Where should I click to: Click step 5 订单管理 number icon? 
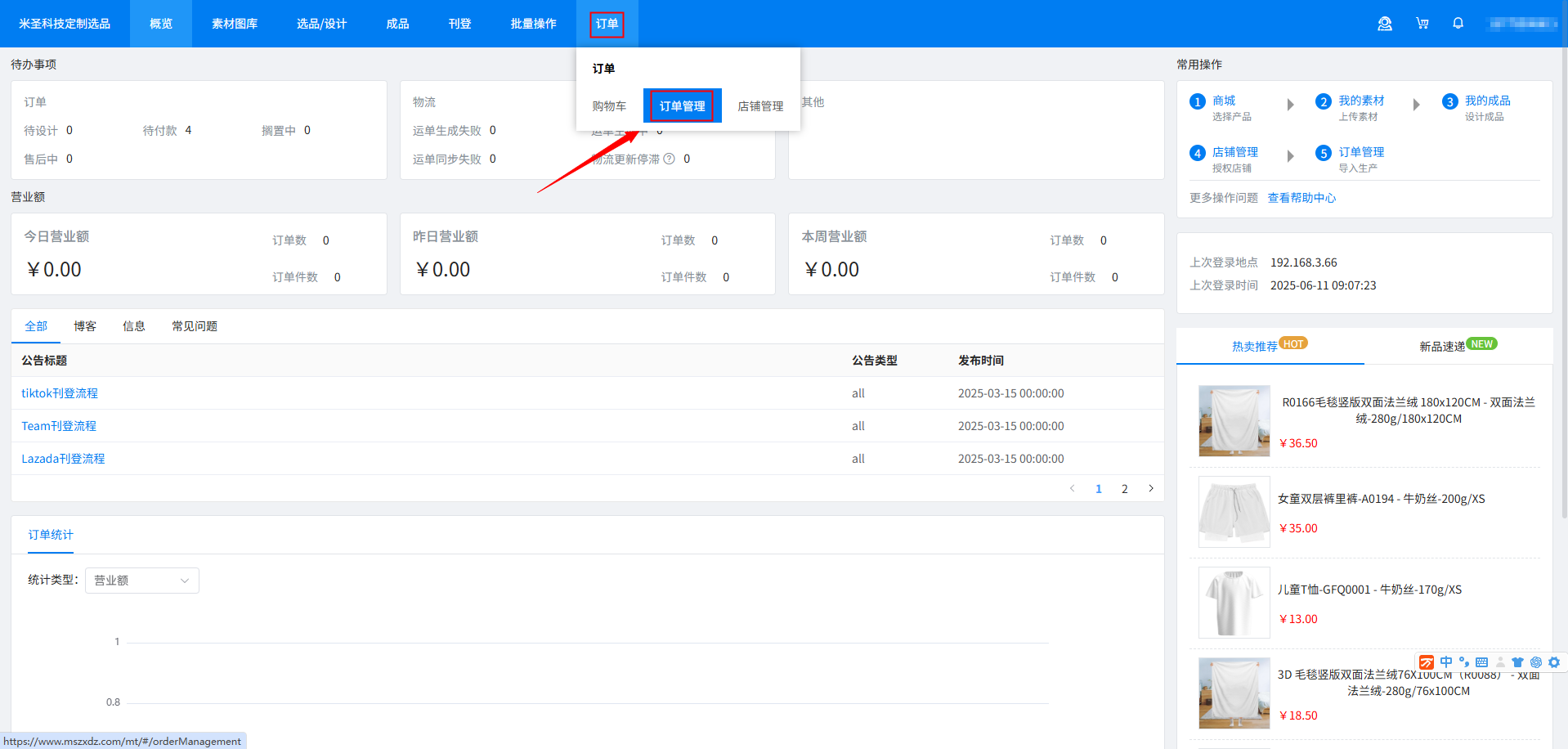click(1324, 153)
